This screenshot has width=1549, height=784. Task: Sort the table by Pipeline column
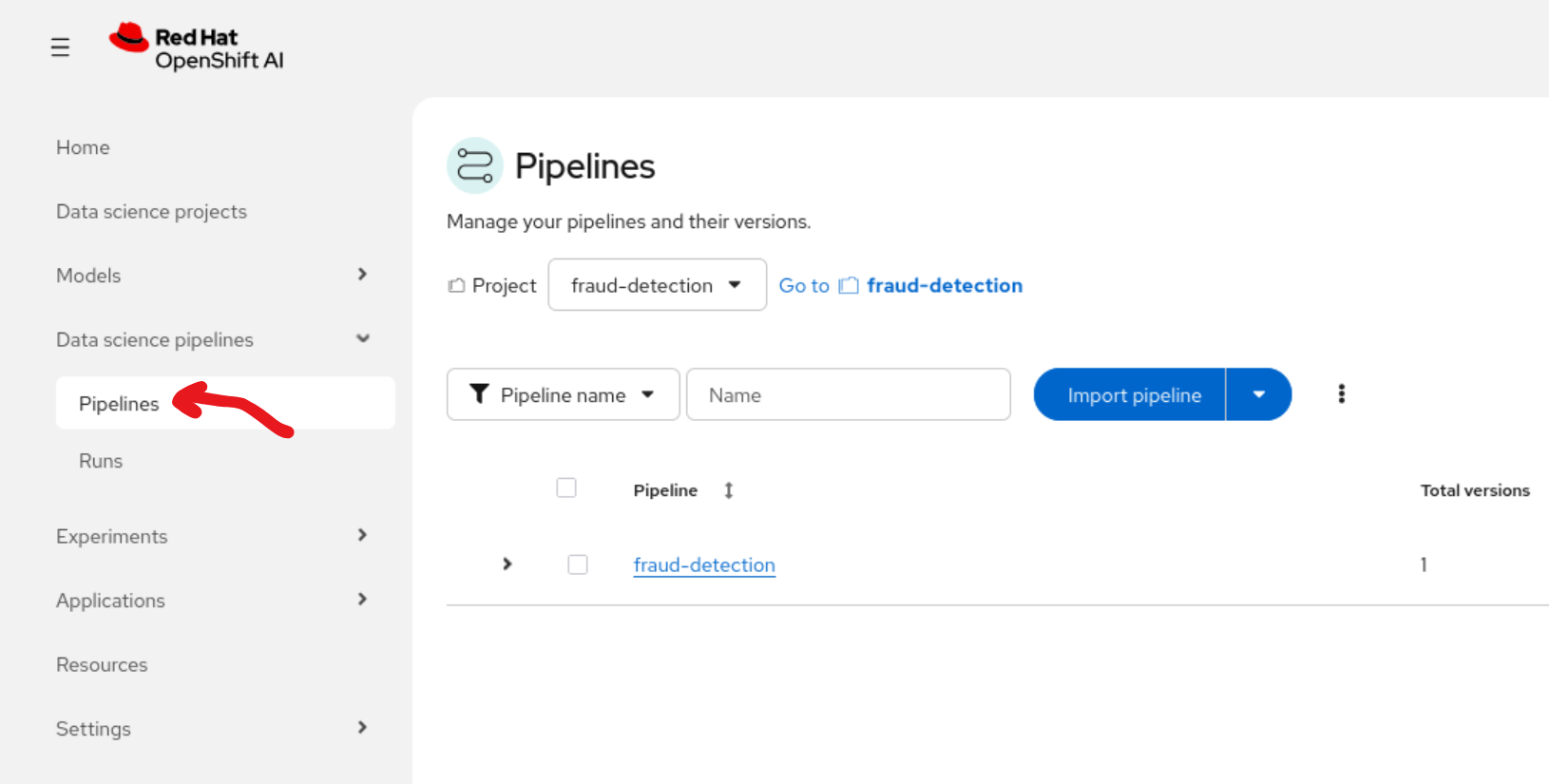click(x=728, y=490)
